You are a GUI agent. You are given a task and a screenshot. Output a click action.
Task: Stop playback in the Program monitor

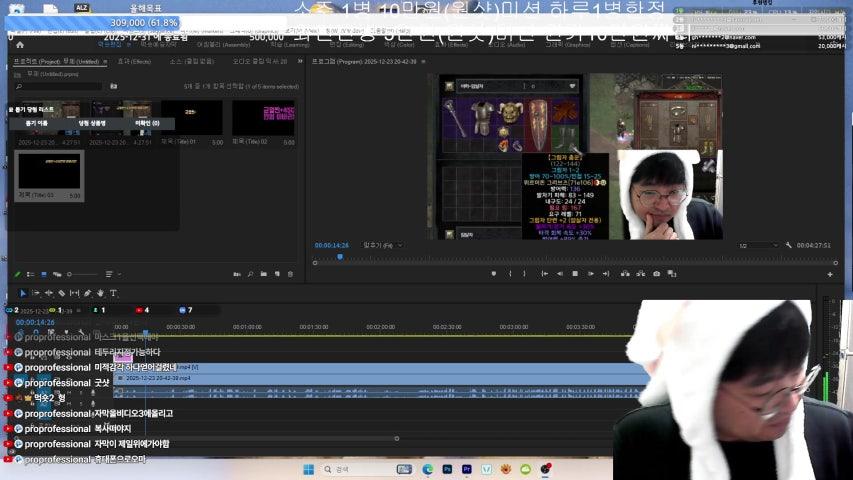click(x=574, y=274)
